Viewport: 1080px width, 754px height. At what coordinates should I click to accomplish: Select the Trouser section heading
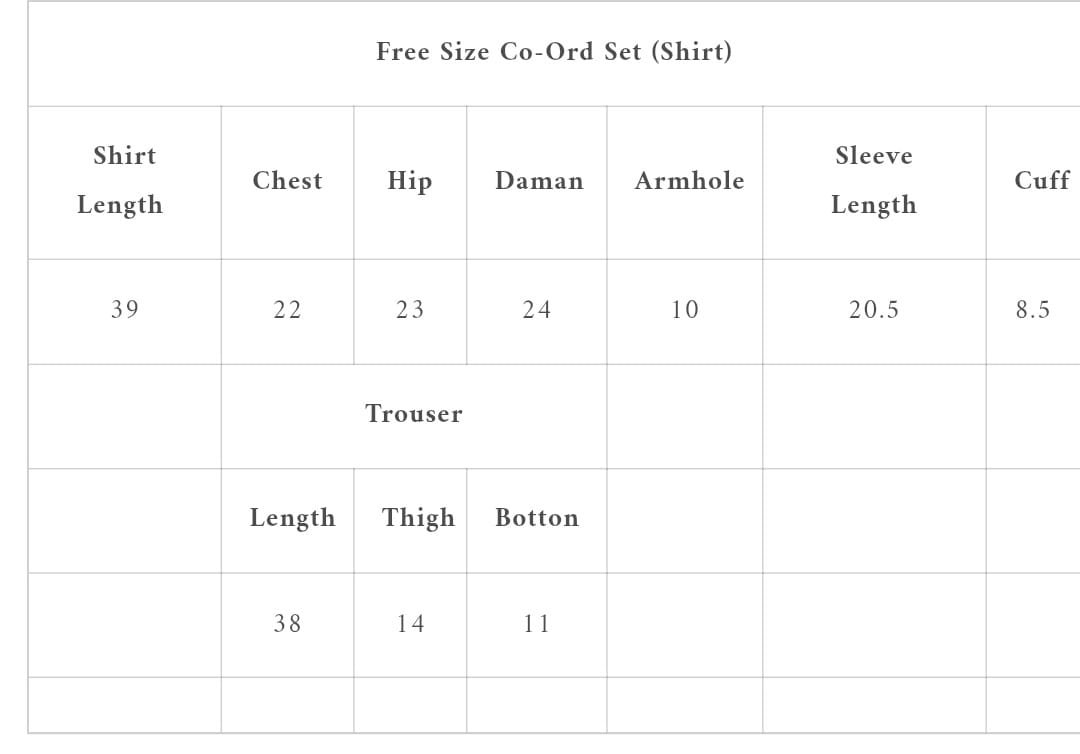pos(414,414)
